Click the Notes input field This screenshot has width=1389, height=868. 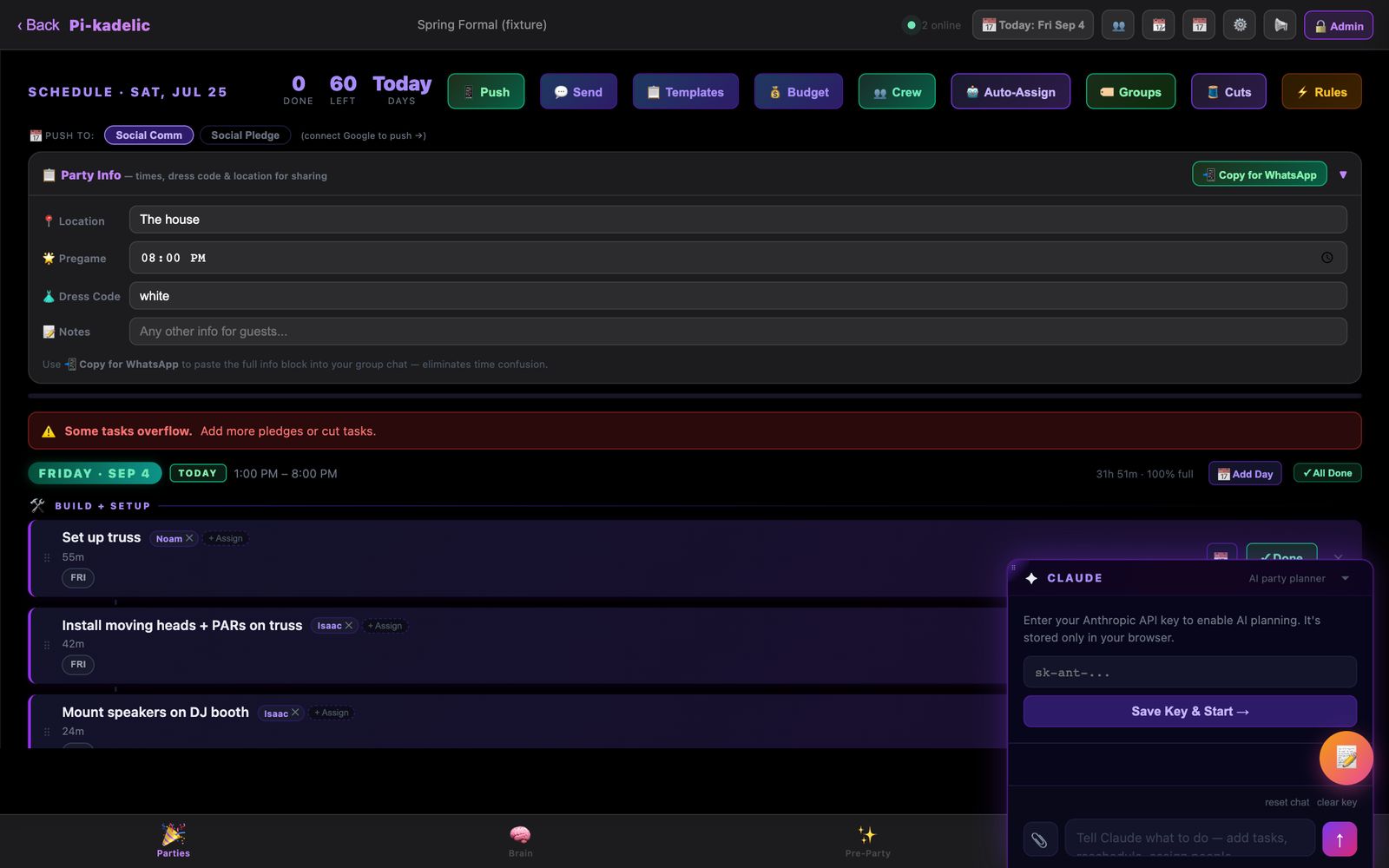click(x=738, y=332)
